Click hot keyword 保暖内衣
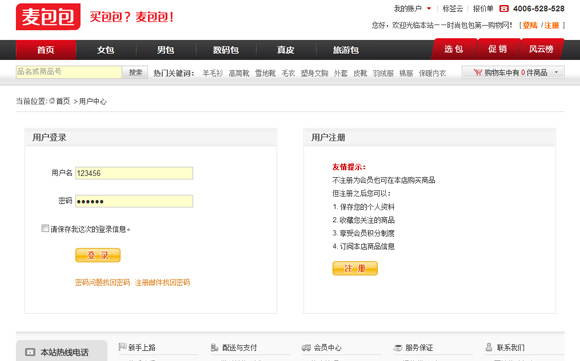 [432, 73]
